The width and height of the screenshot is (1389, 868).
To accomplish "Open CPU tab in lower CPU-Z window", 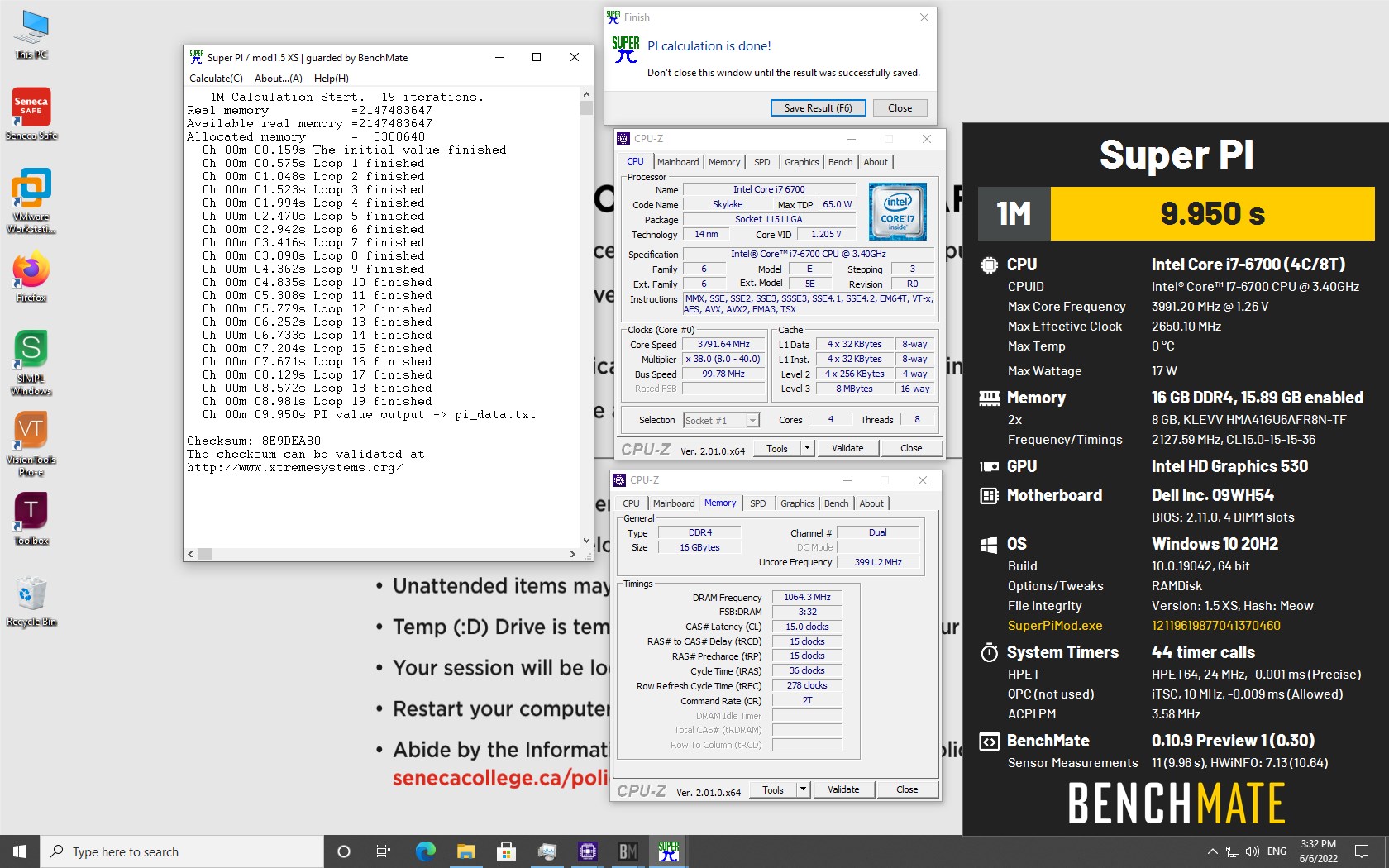I will tap(632, 503).
